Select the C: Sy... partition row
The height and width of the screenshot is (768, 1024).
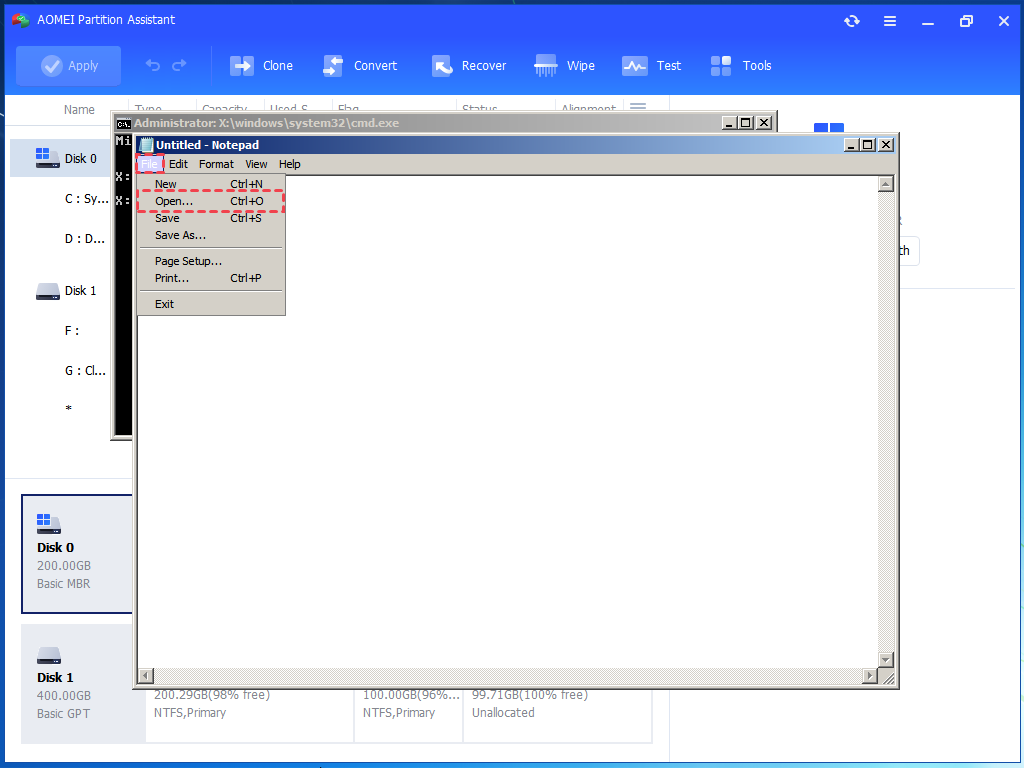86,199
